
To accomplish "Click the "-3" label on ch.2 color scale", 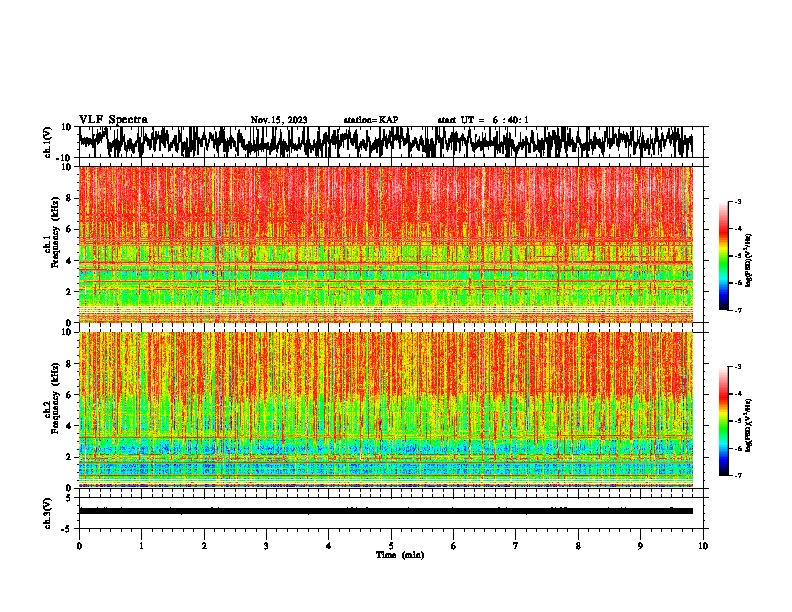I will coord(737,367).
